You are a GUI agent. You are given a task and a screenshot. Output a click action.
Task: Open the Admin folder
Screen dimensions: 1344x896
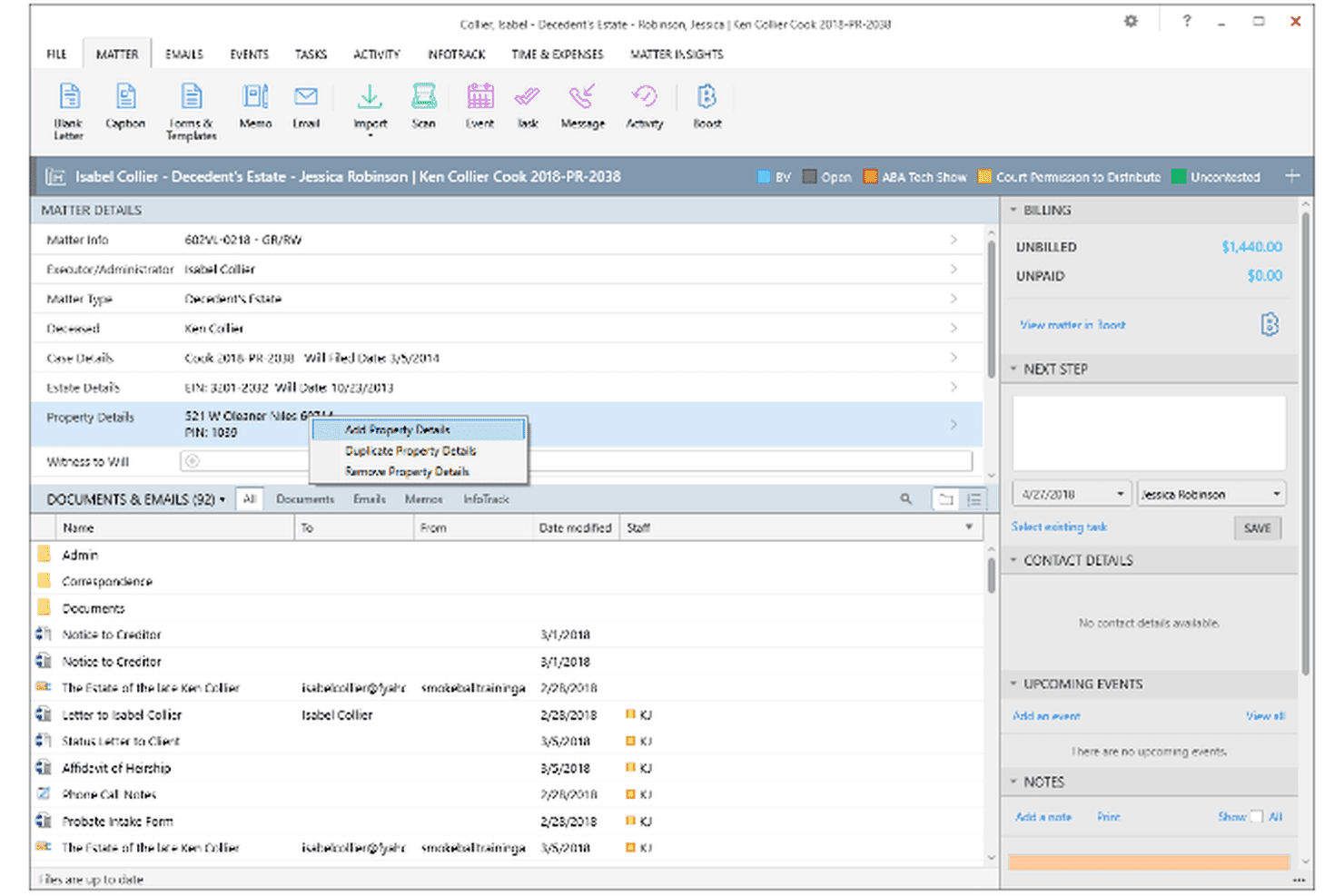point(80,555)
